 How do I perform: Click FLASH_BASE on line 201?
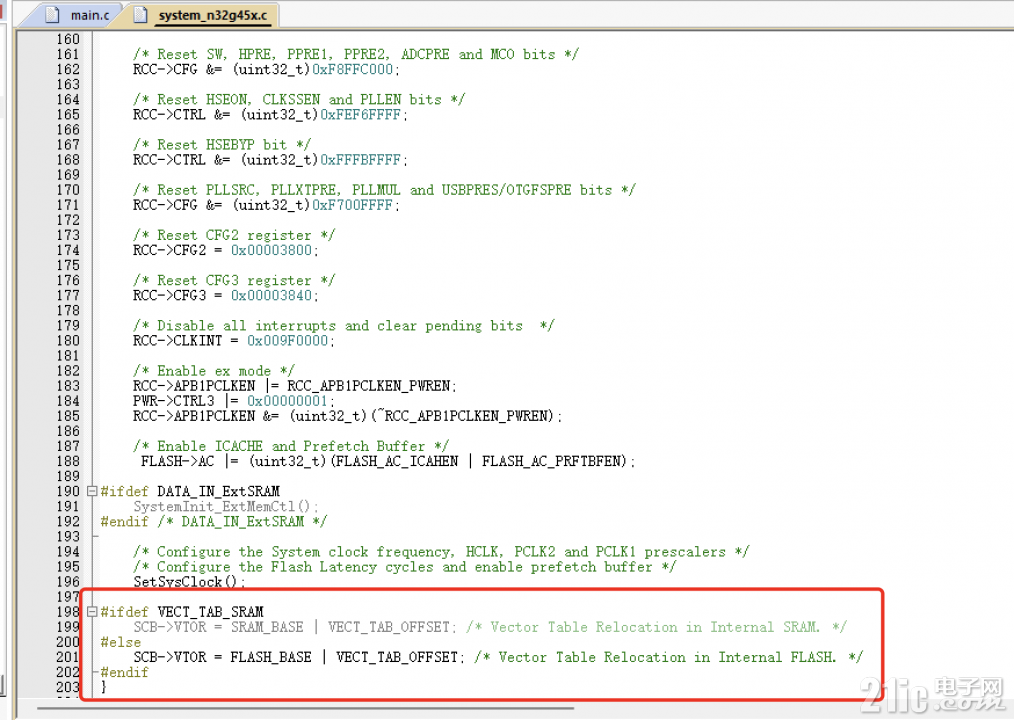click(x=271, y=657)
